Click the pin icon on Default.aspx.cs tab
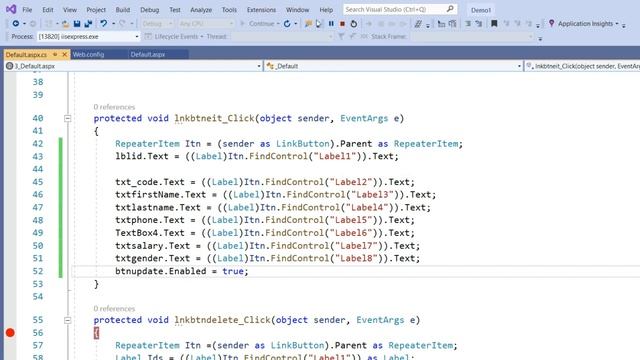The image size is (640, 360). coord(55,54)
